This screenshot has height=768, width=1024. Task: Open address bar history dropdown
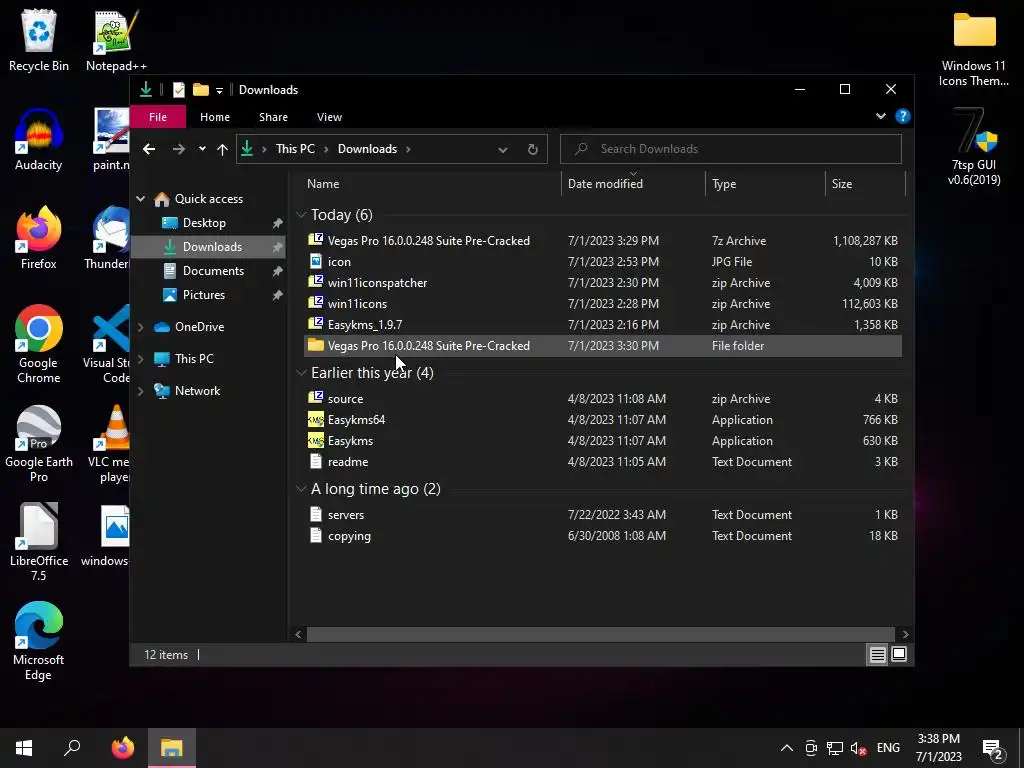[502, 149]
